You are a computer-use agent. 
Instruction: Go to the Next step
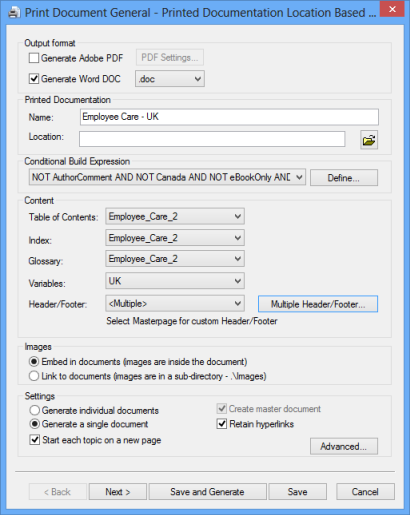[x=118, y=492]
